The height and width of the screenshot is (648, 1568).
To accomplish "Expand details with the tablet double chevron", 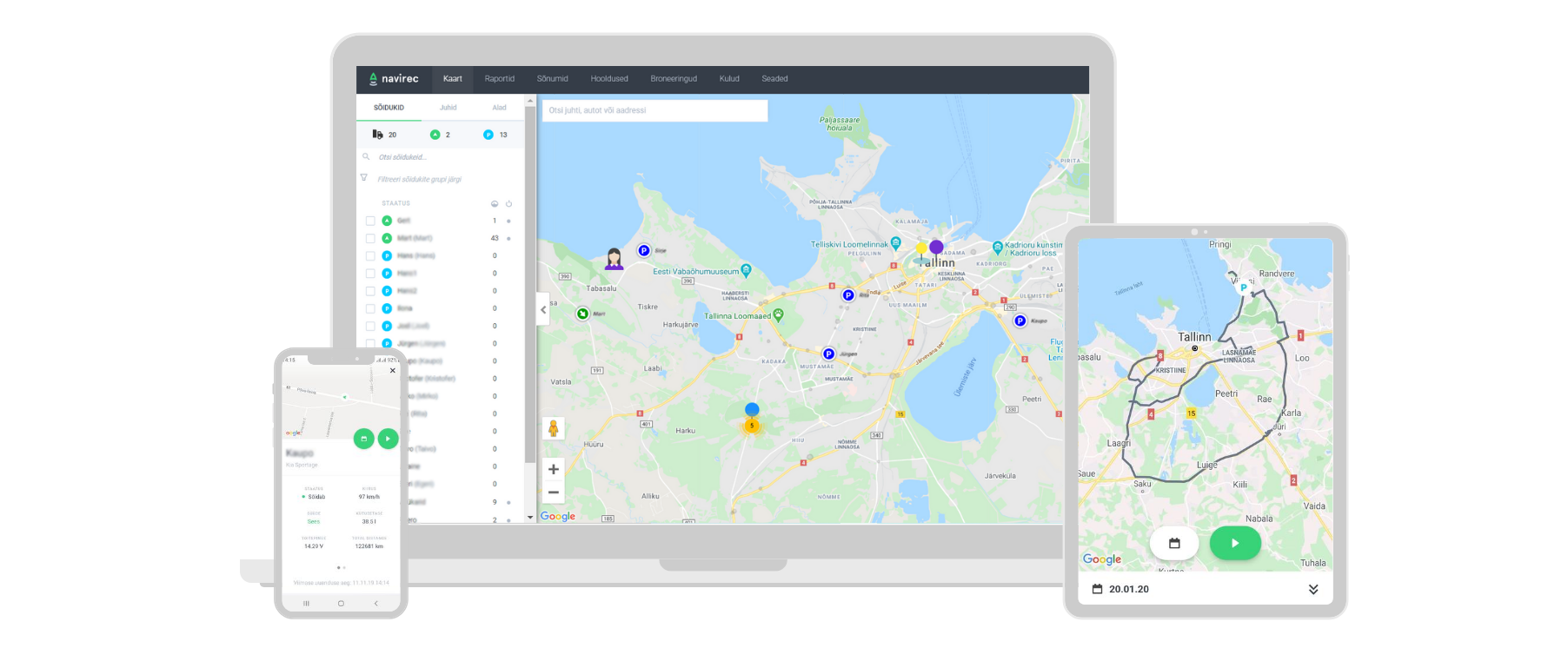I will [x=1313, y=589].
